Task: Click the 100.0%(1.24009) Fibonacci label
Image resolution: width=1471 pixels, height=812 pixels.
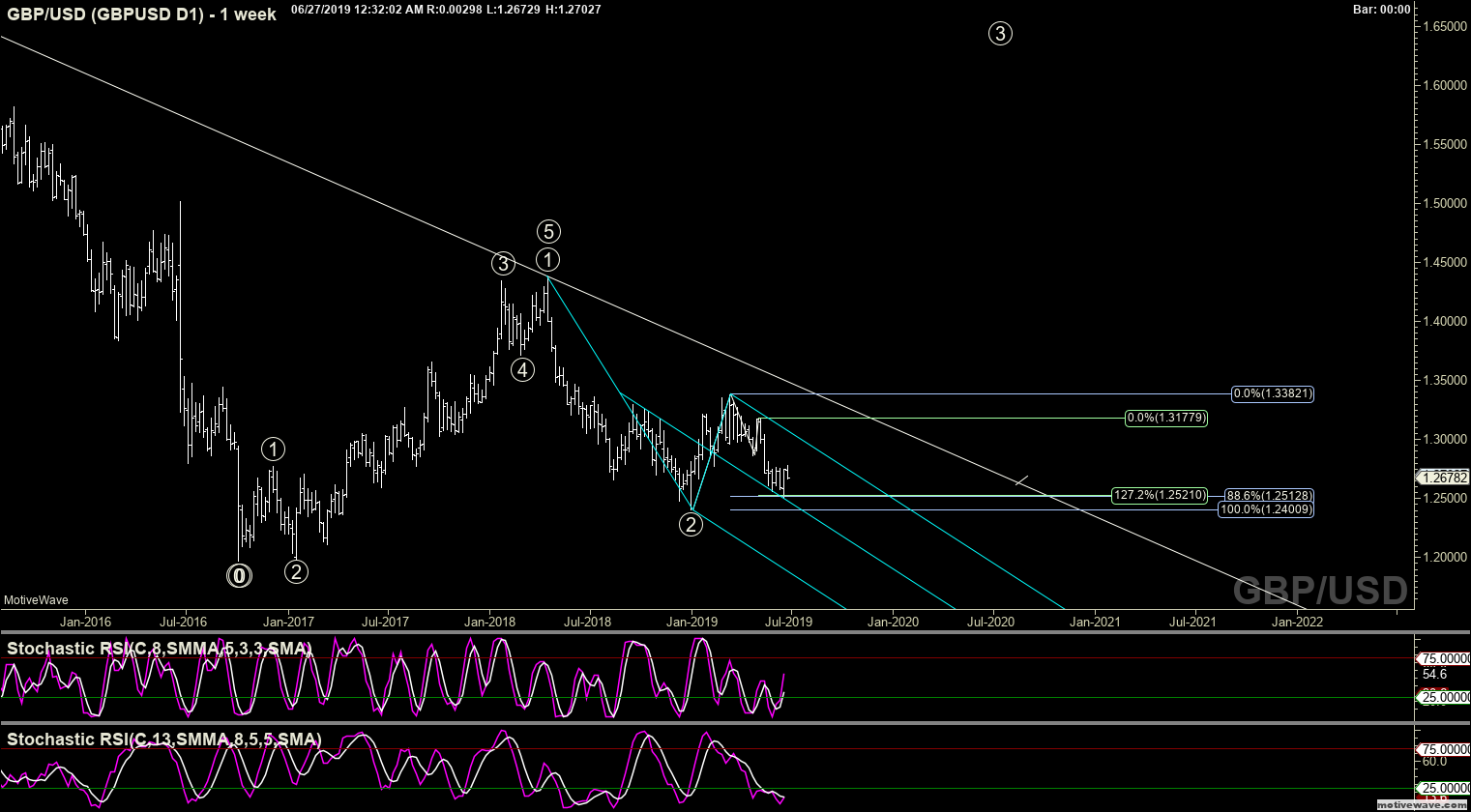Action: click(1266, 509)
